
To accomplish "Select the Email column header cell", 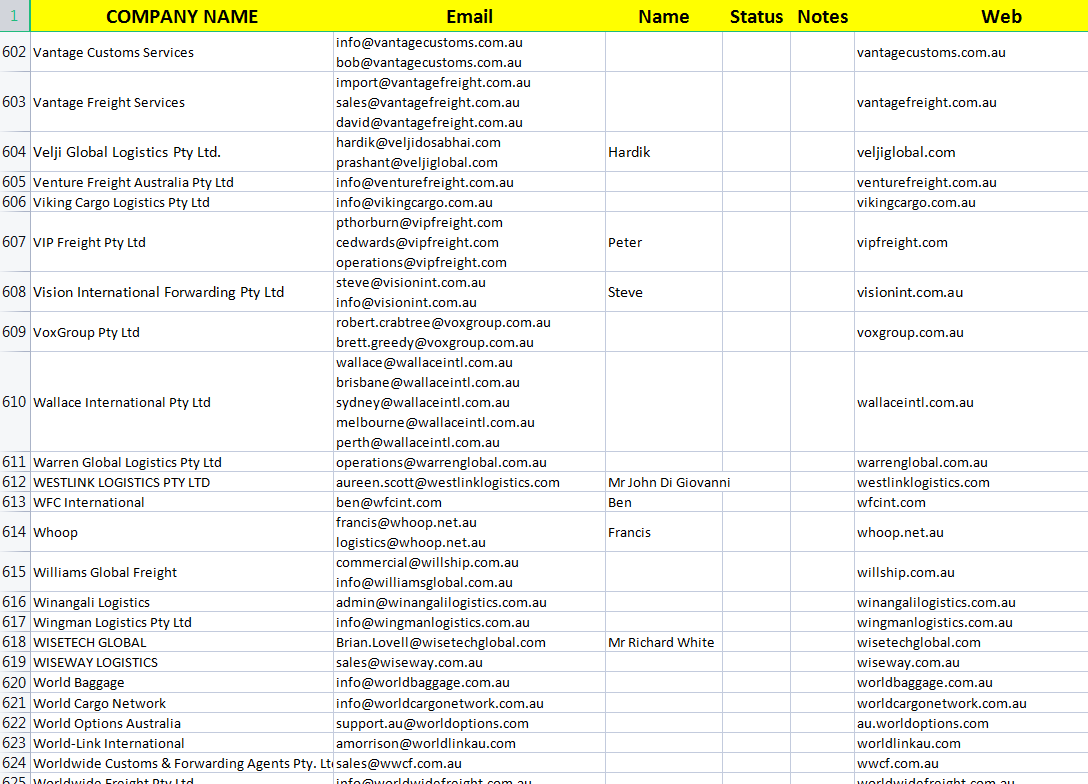I will coord(469,16).
